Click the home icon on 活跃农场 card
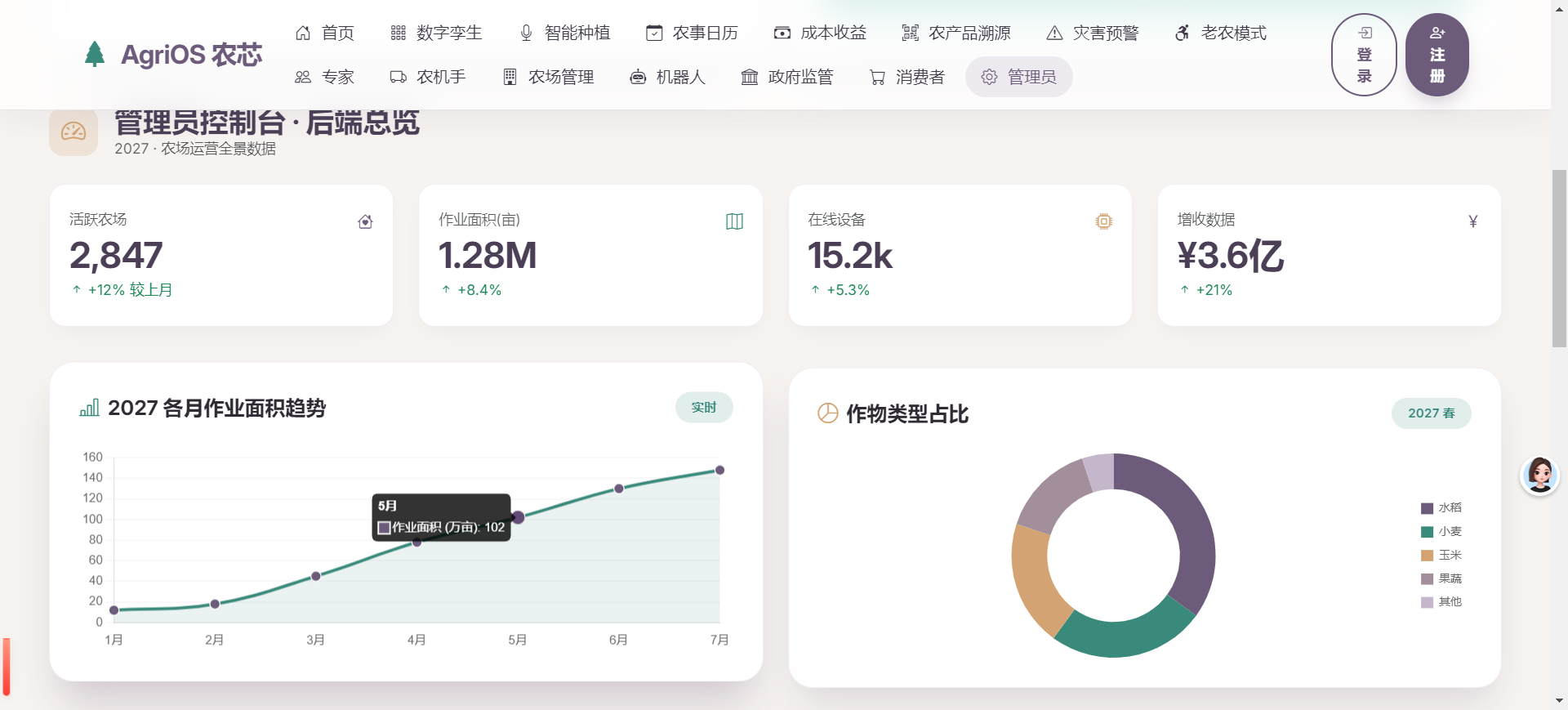 (365, 221)
